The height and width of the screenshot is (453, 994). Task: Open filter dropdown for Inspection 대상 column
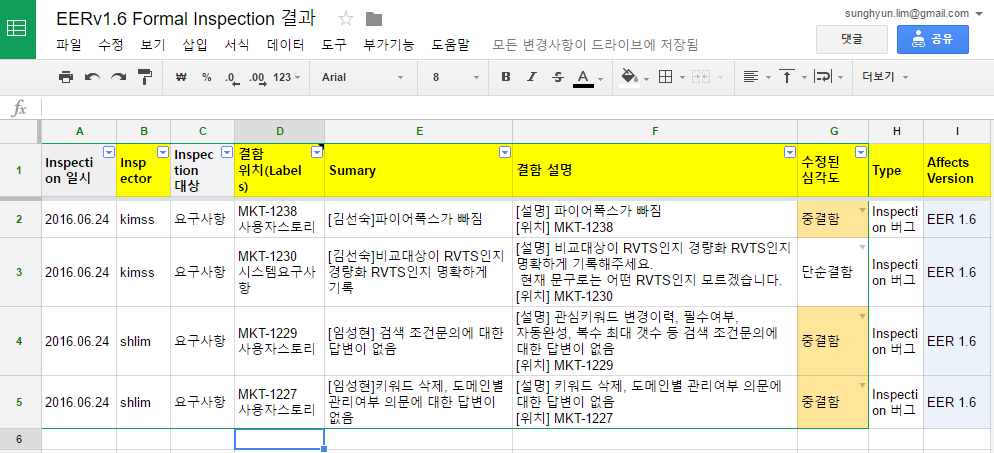point(227,151)
